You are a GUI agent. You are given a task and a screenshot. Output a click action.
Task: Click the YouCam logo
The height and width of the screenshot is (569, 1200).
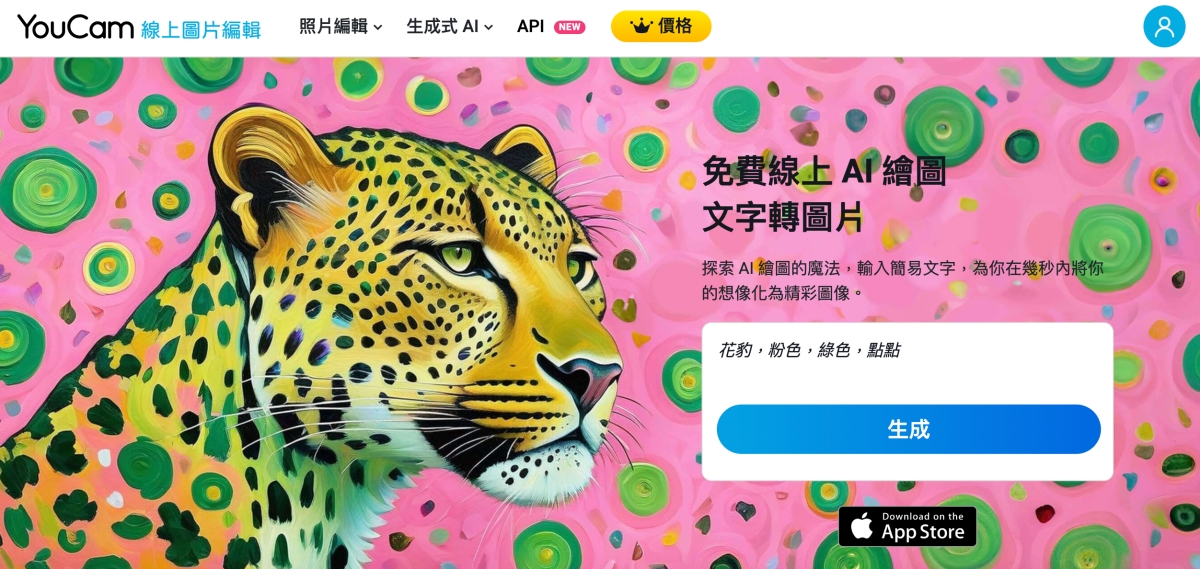75,27
